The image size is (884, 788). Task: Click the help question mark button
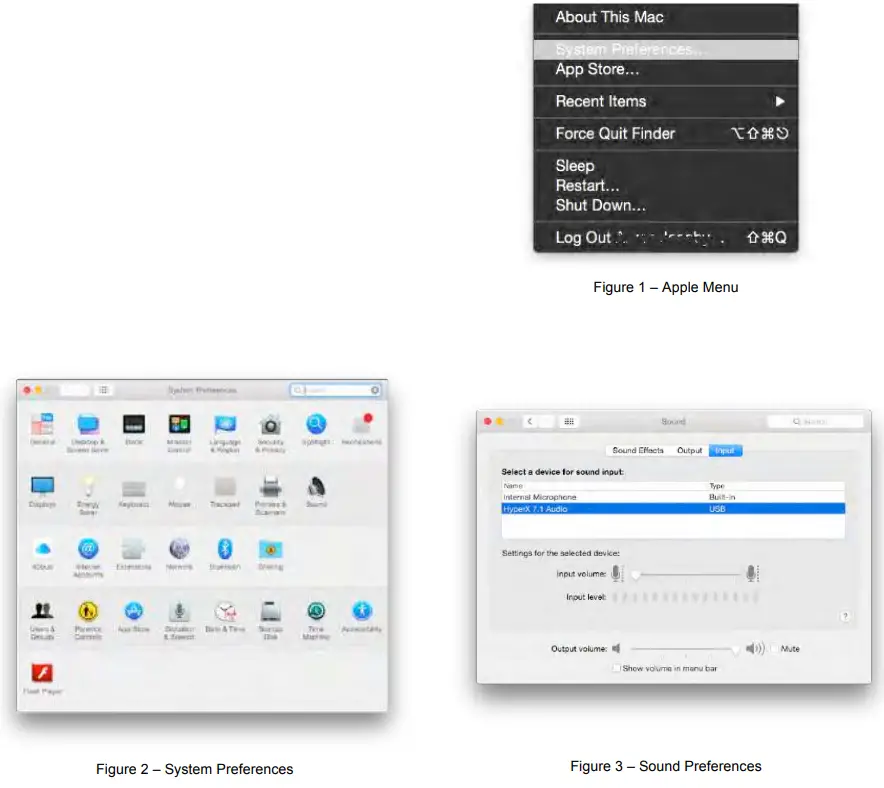coord(845,616)
